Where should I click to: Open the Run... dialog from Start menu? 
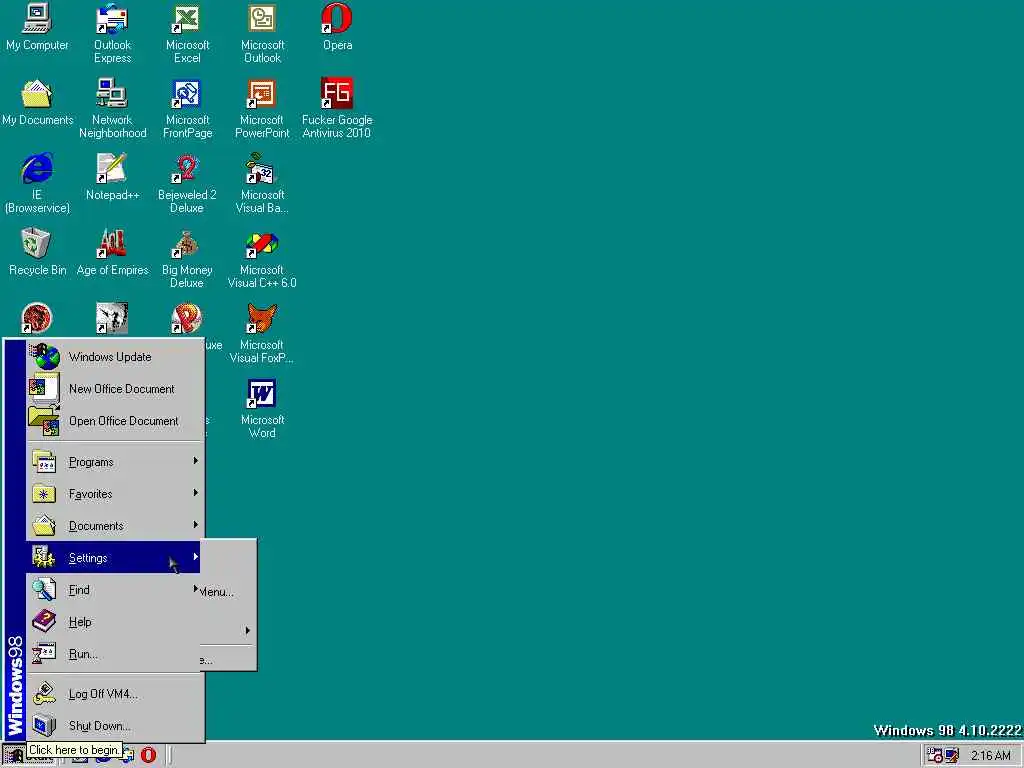tap(115, 654)
